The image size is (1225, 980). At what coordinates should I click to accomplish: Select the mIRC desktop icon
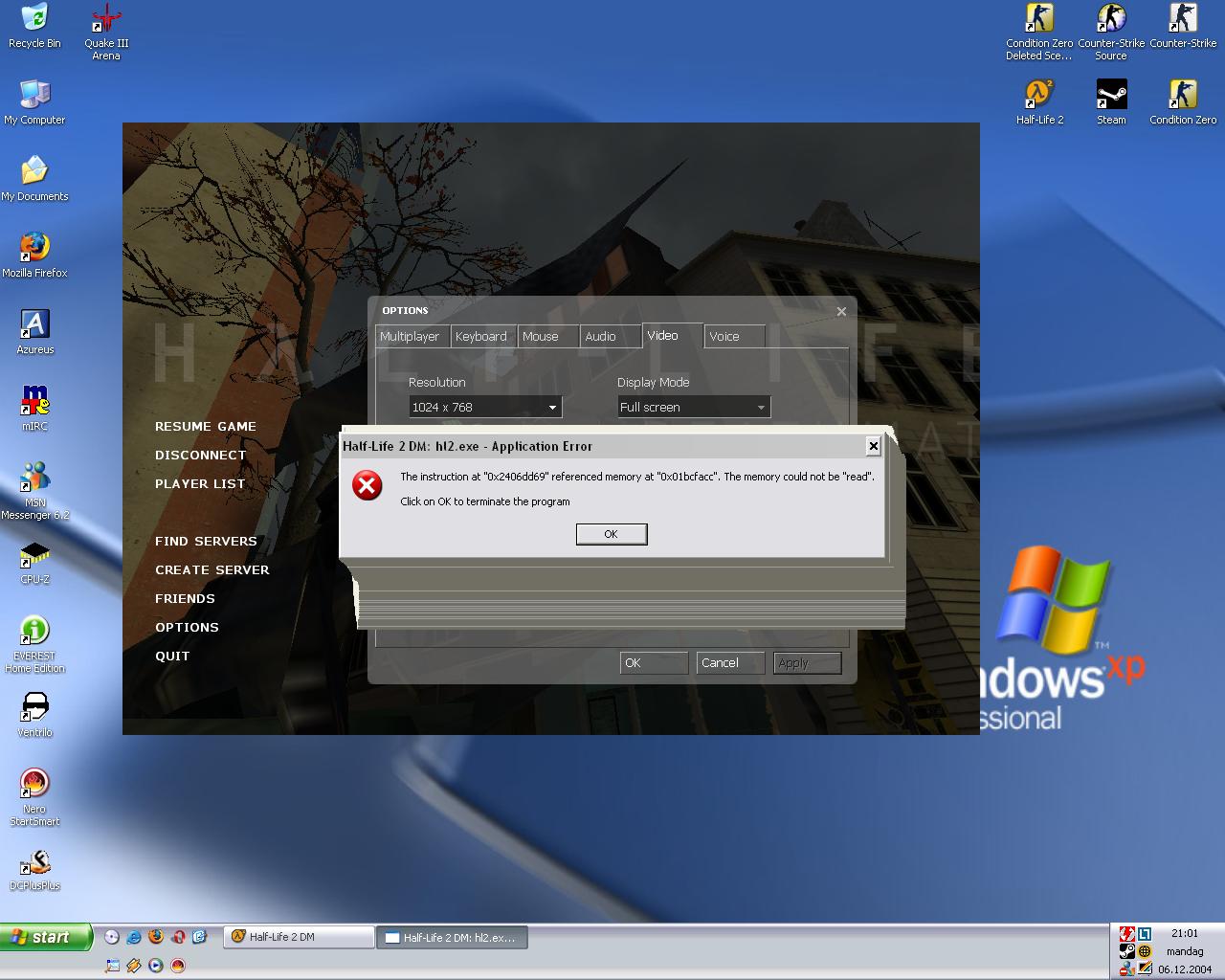tap(34, 409)
